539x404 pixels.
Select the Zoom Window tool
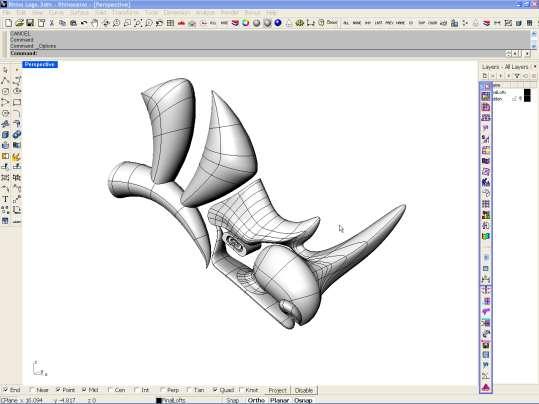click(127, 23)
